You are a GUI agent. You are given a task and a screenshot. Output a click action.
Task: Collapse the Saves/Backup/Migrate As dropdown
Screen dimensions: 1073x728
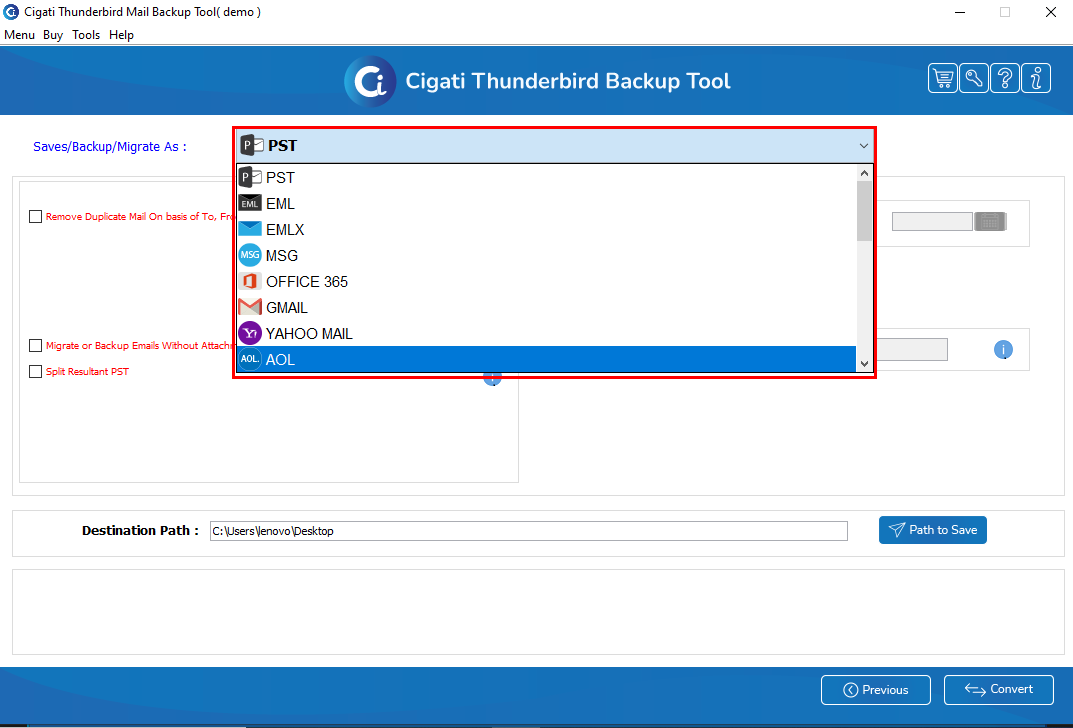coord(864,146)
